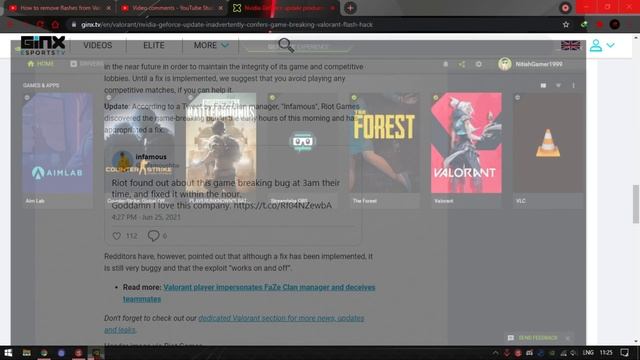
Task: Switch games list to grid view
Action: pos(543,85)
